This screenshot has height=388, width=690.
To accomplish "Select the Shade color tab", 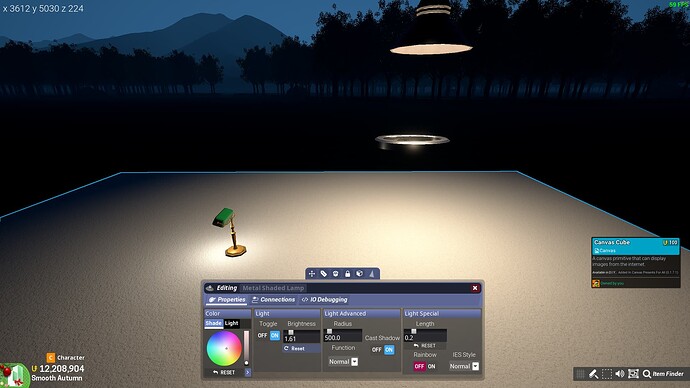I will pyautogui.click(x=213, y=323).
